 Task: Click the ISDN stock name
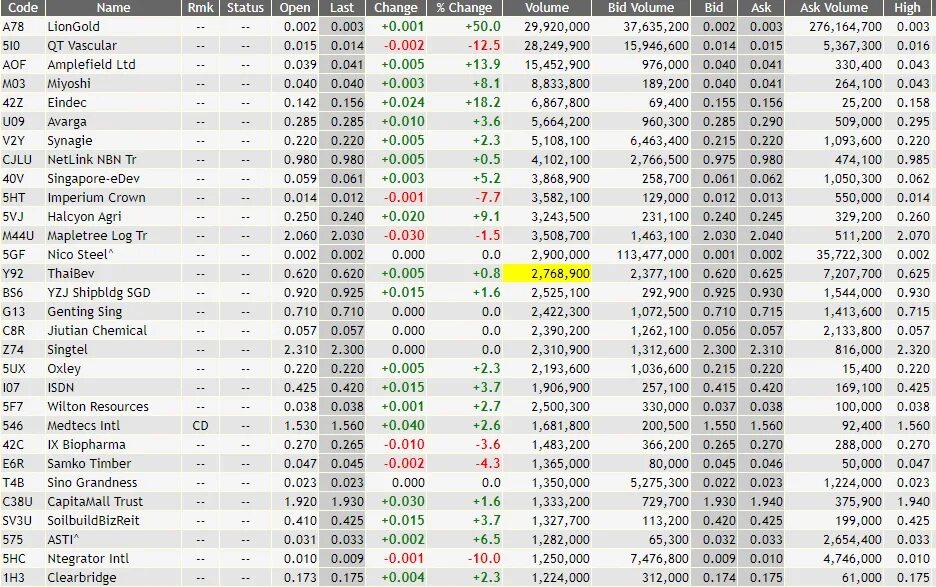coord(61,388)
